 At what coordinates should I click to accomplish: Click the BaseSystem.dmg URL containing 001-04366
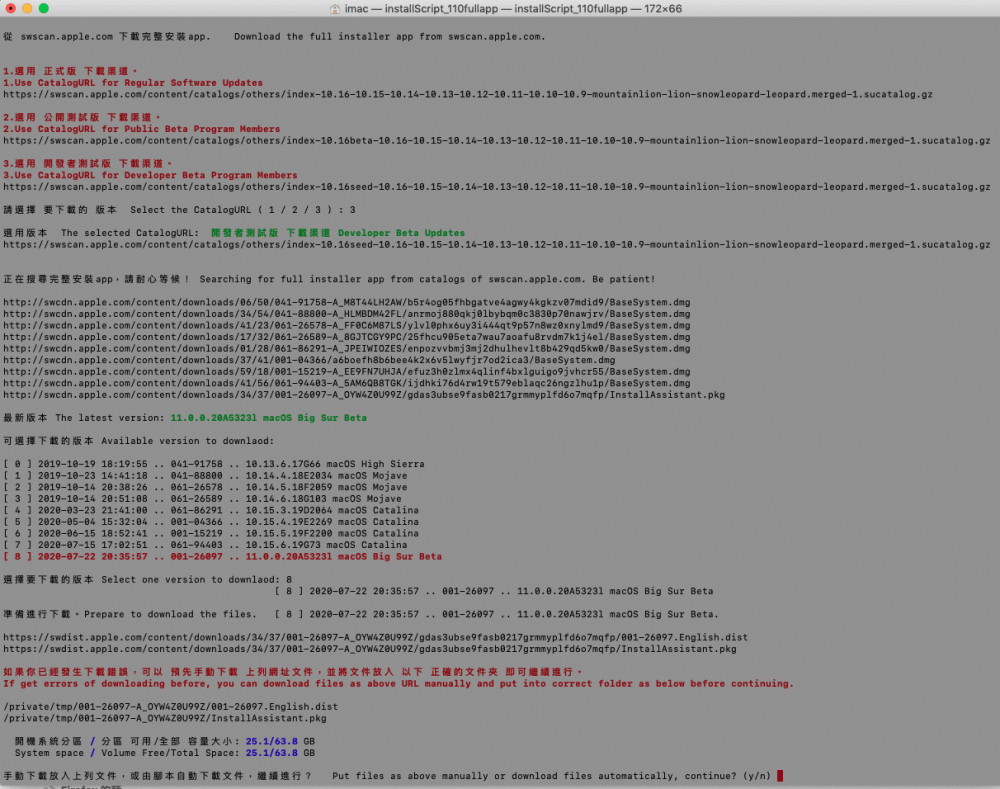coord(309,360)
